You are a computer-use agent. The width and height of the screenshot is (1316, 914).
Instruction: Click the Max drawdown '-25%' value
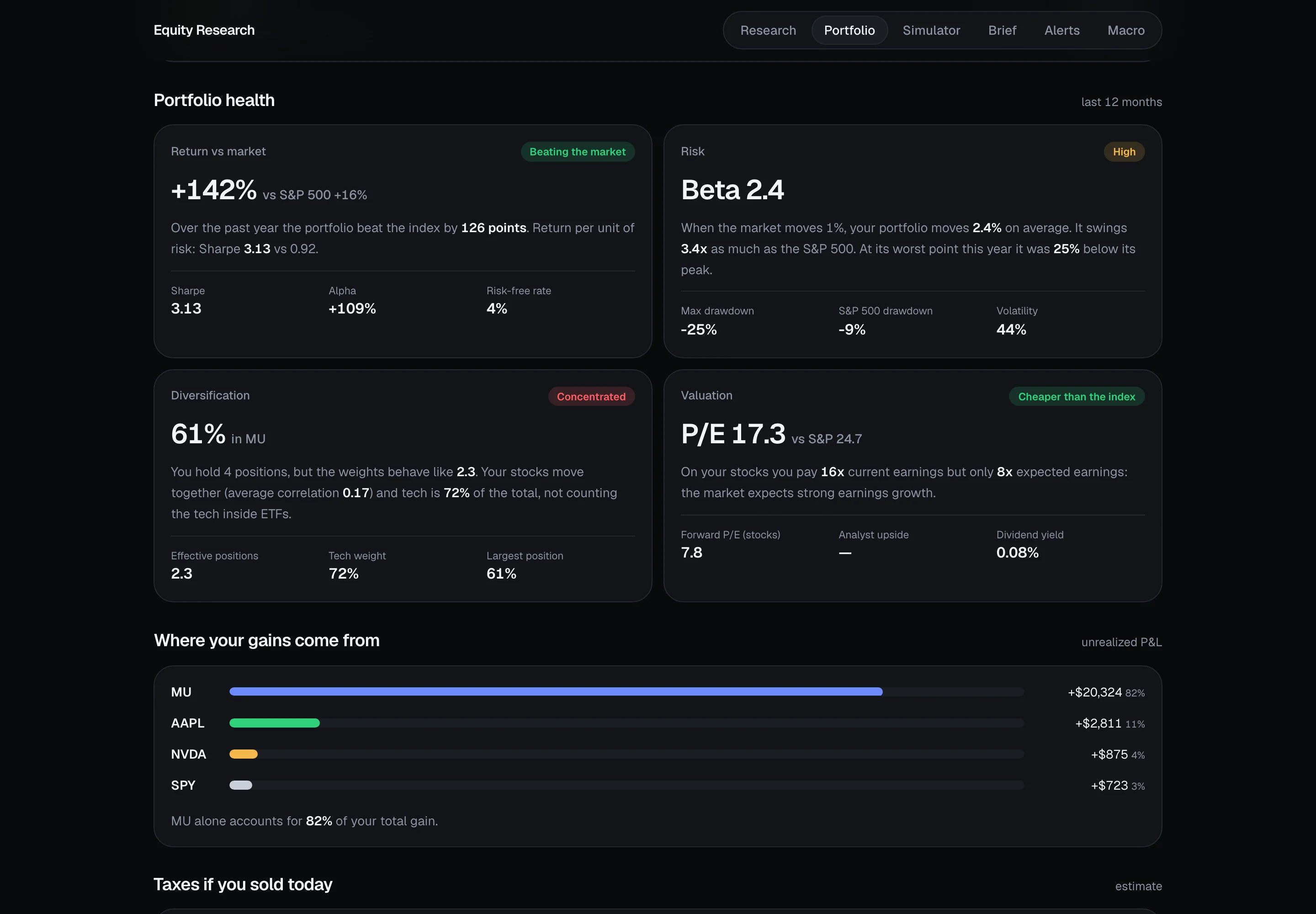(x=699, y=329)
